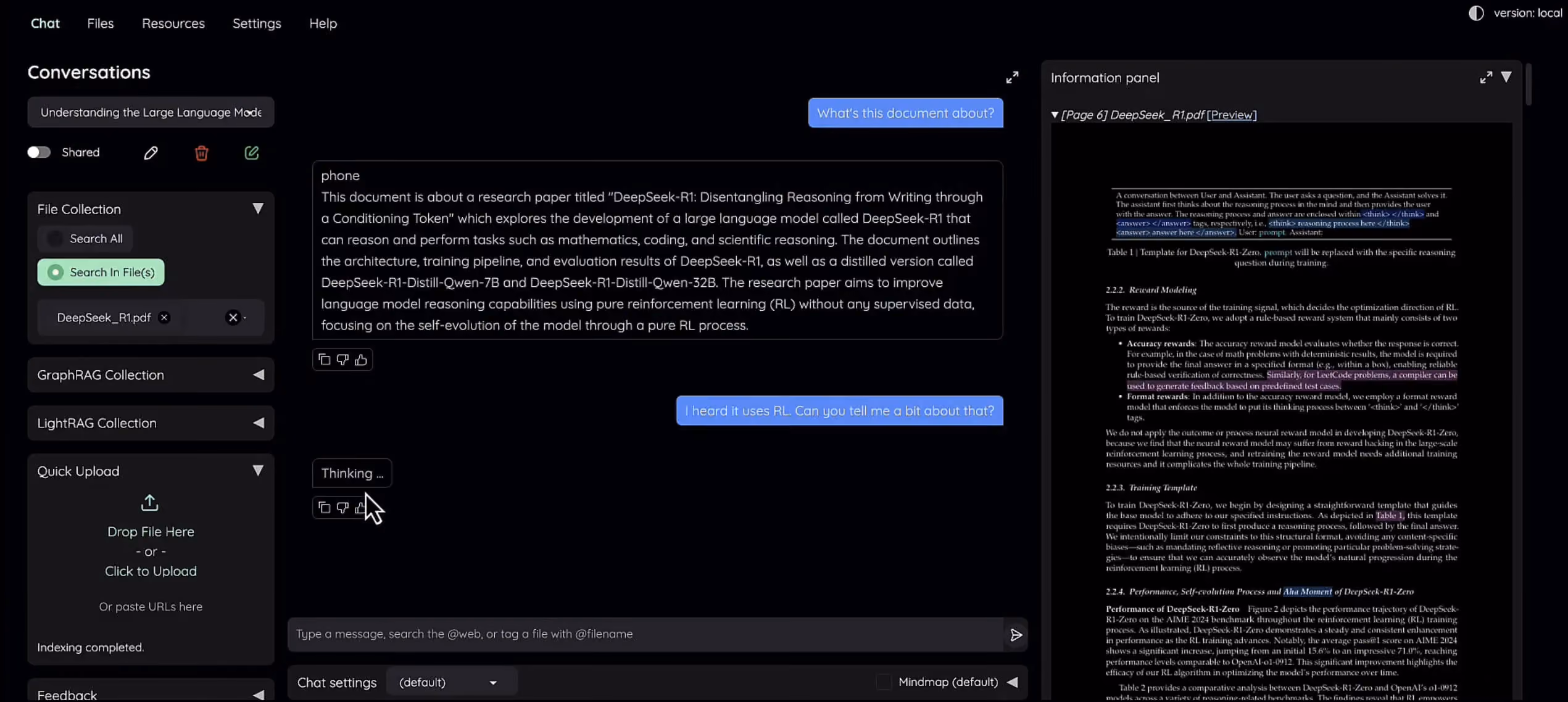
Task: Select the Search All option
Action: [85, 238]
